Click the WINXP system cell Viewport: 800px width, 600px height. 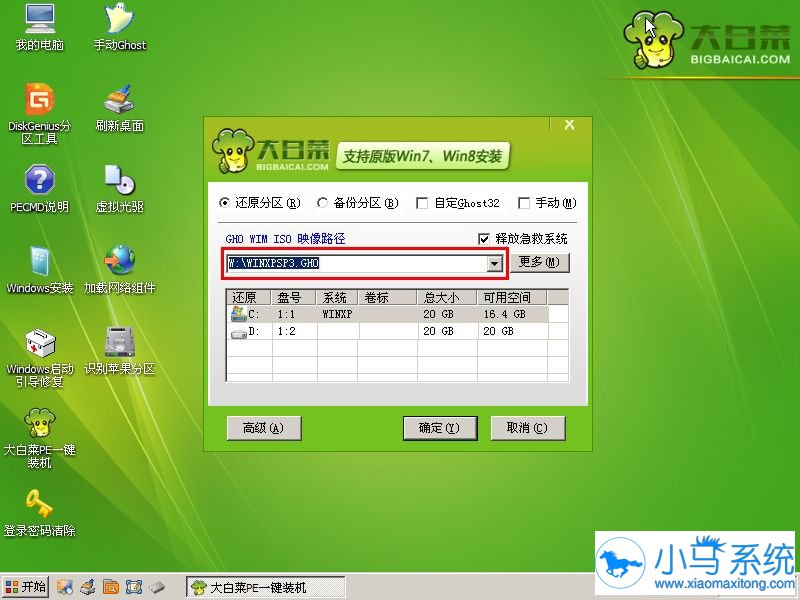(x=337, y=314)
